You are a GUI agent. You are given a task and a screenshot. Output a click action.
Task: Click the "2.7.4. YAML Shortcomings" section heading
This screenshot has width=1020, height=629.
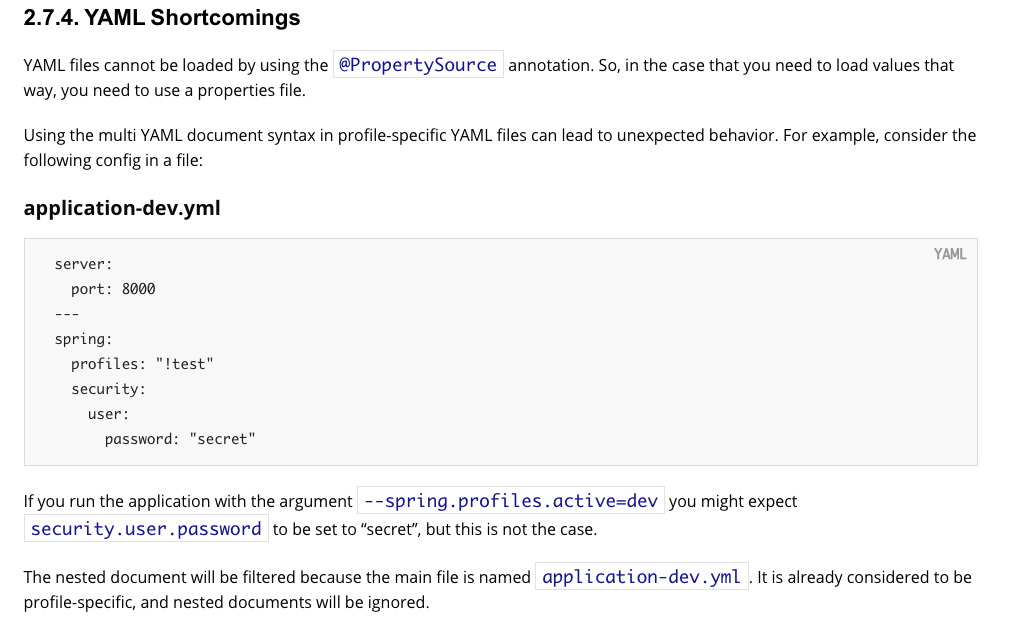point(162,18)
